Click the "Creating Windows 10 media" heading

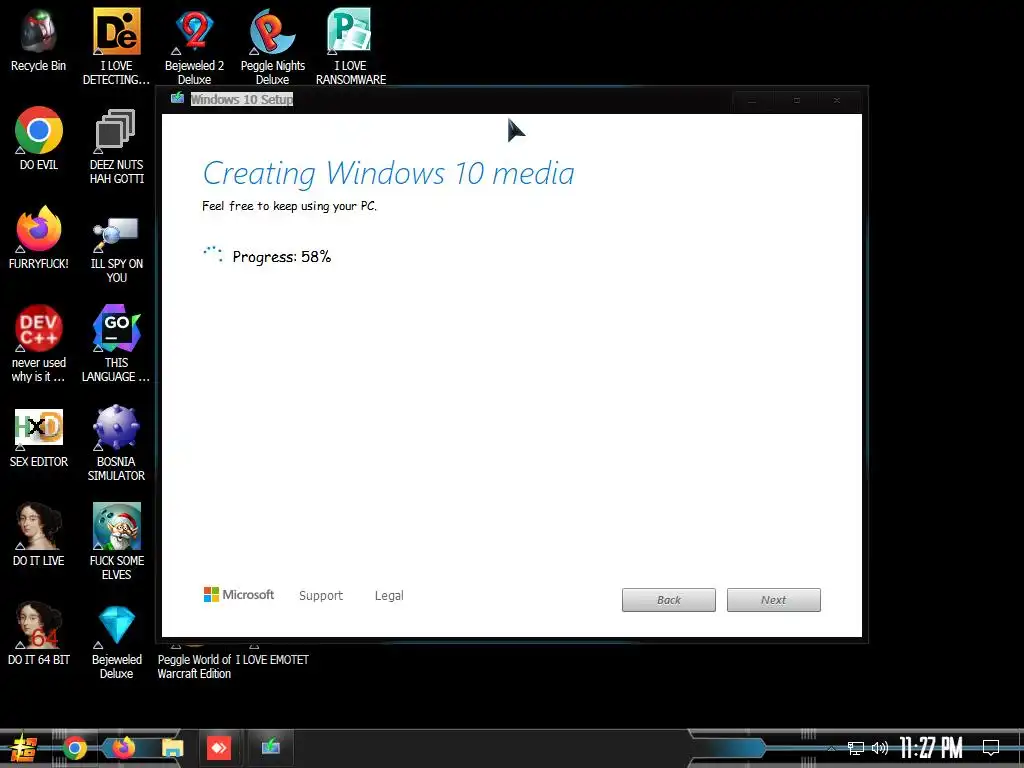pyautogui.click(x=389, y=174)
